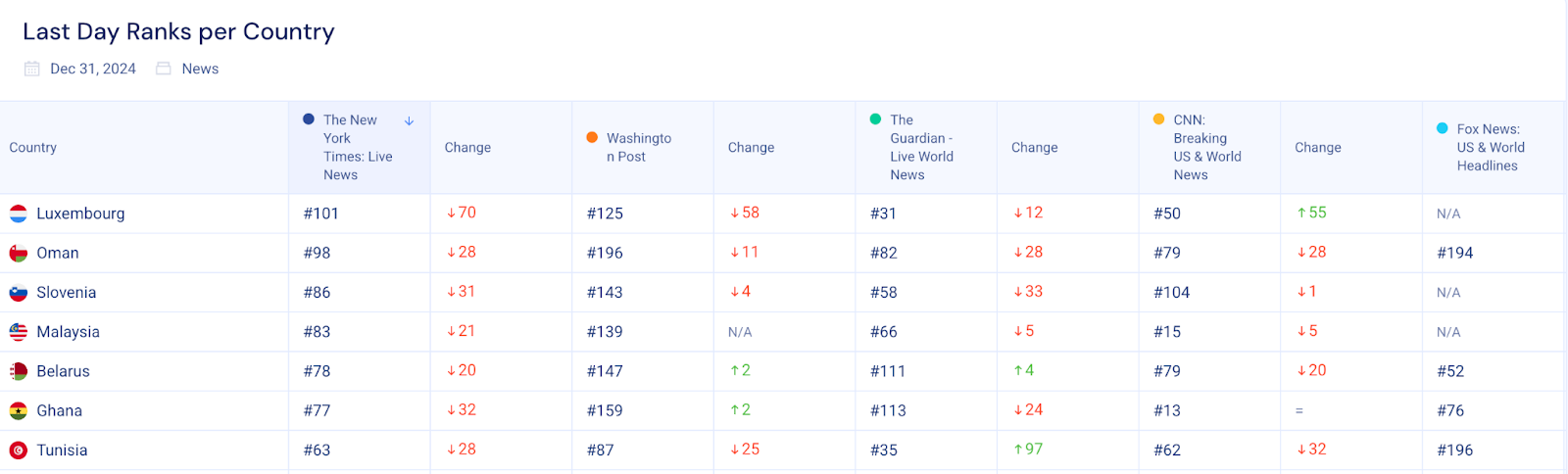Click the Oman flag icon

19,253
